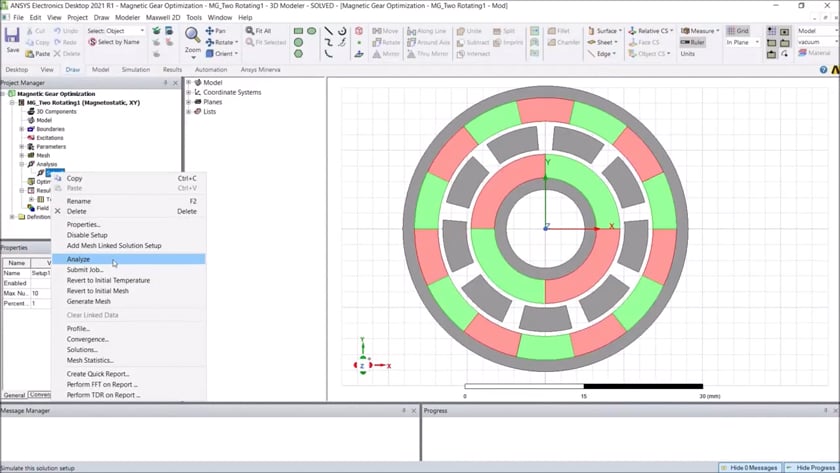This screenshot has height=473, width=840.
Task: Open the Relative CS dropdown
Action: pos(672,31)
